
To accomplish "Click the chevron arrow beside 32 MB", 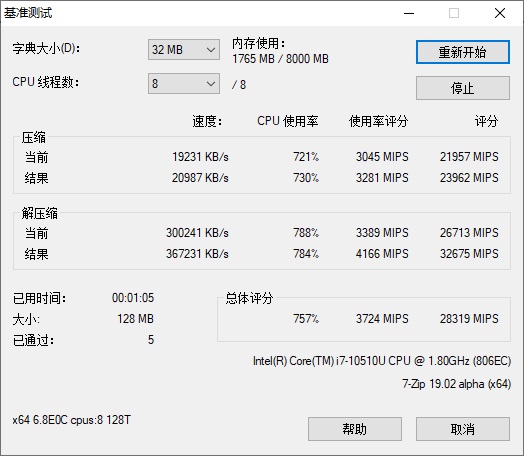I will pos(211,50).
